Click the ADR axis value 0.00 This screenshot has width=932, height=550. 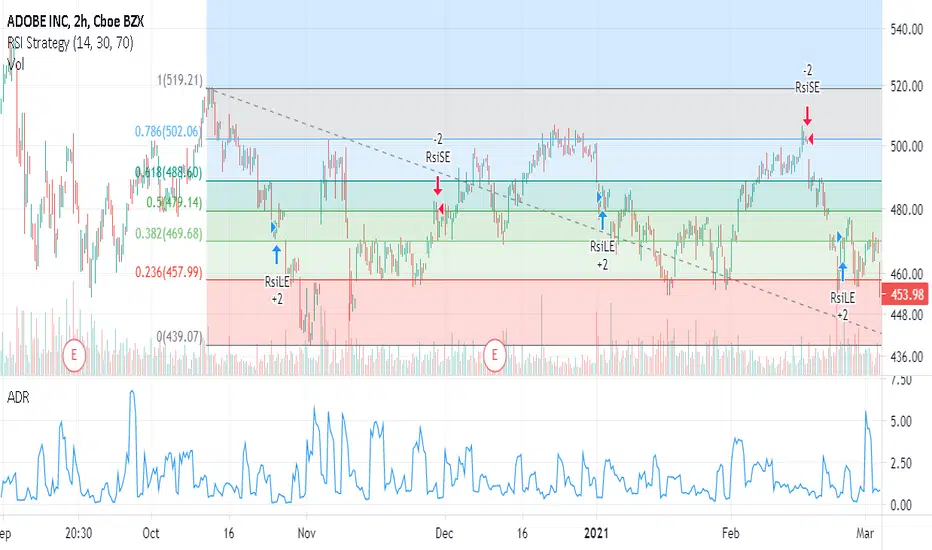[x=900, y=505]
